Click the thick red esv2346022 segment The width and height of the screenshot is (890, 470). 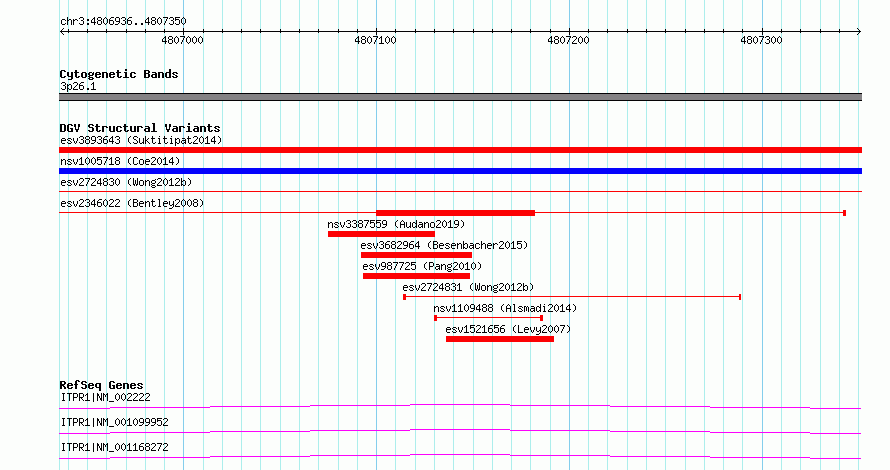(x=455, y=213)
